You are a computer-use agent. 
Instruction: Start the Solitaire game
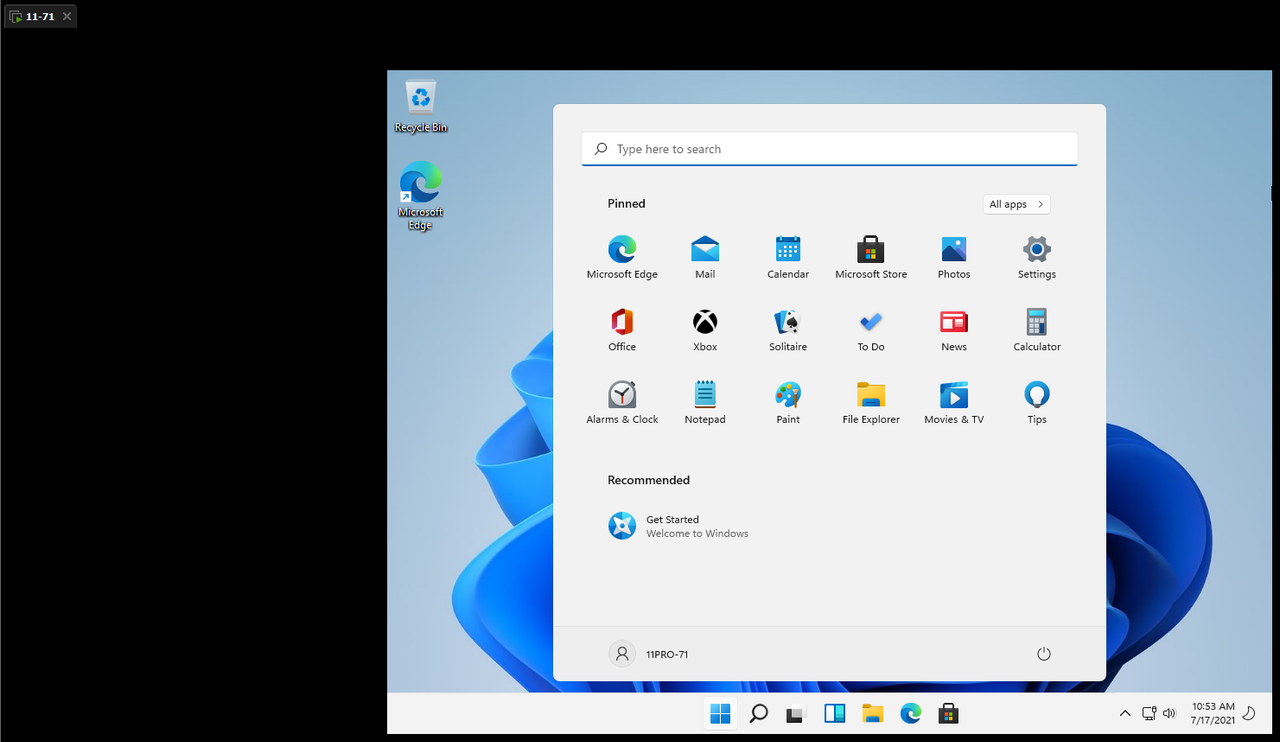[788, 330]
